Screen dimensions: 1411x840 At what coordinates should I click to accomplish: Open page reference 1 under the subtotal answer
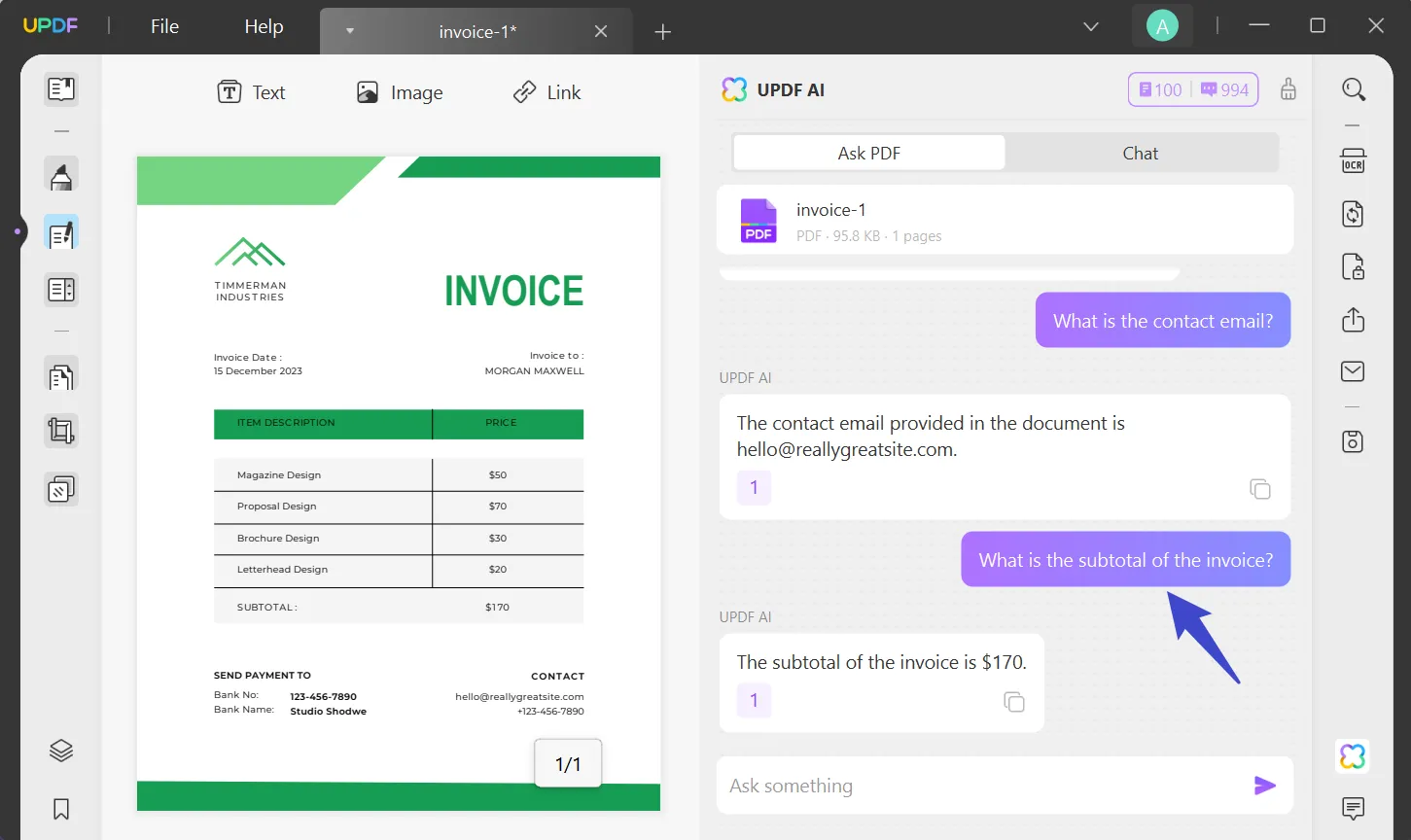(754, 700)
